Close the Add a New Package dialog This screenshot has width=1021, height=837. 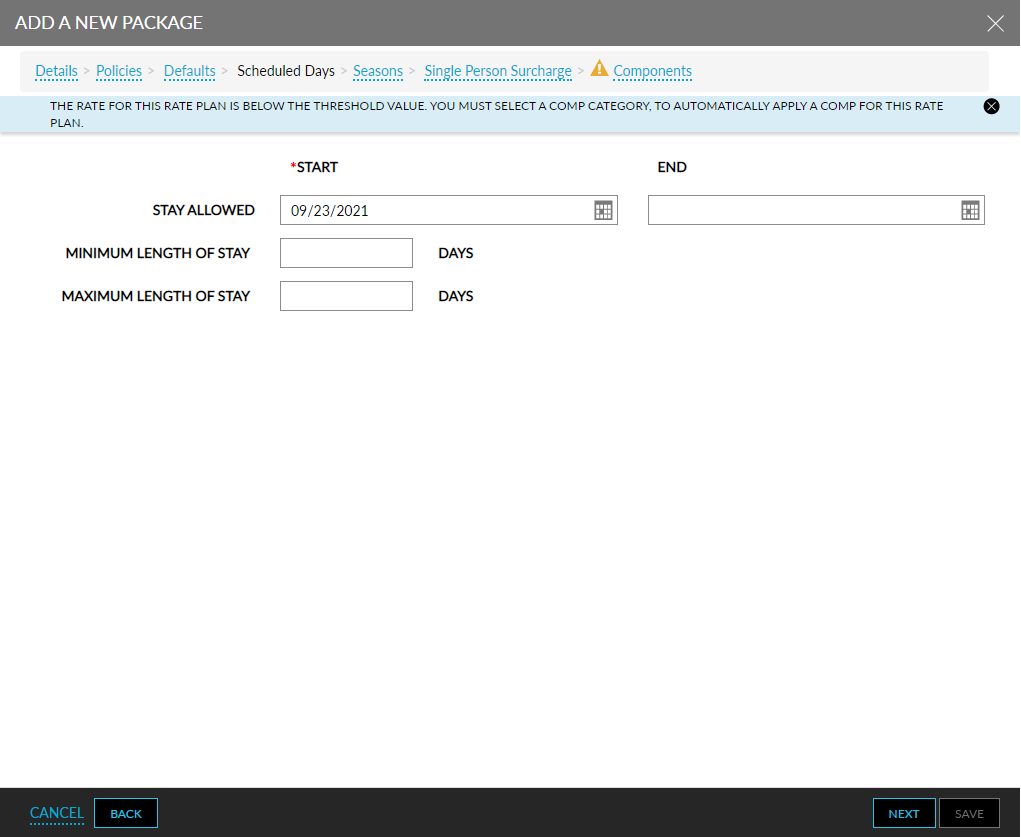pos(995,23)
